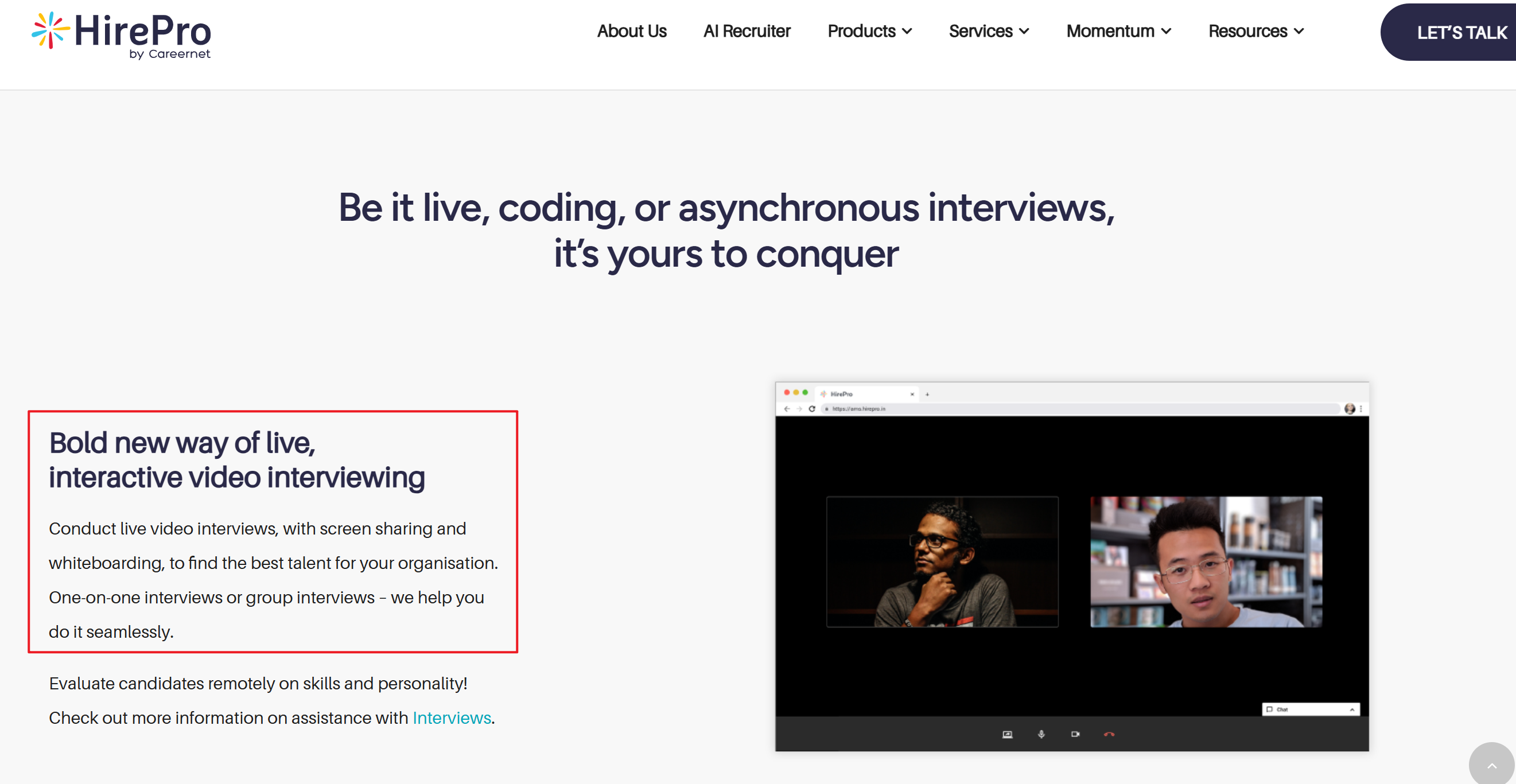The width and height of the screenshot is (1516, 784).
Task: Click the microphone icon in video toolbar
Action: pyautogui.click(x=1041, y=734)
